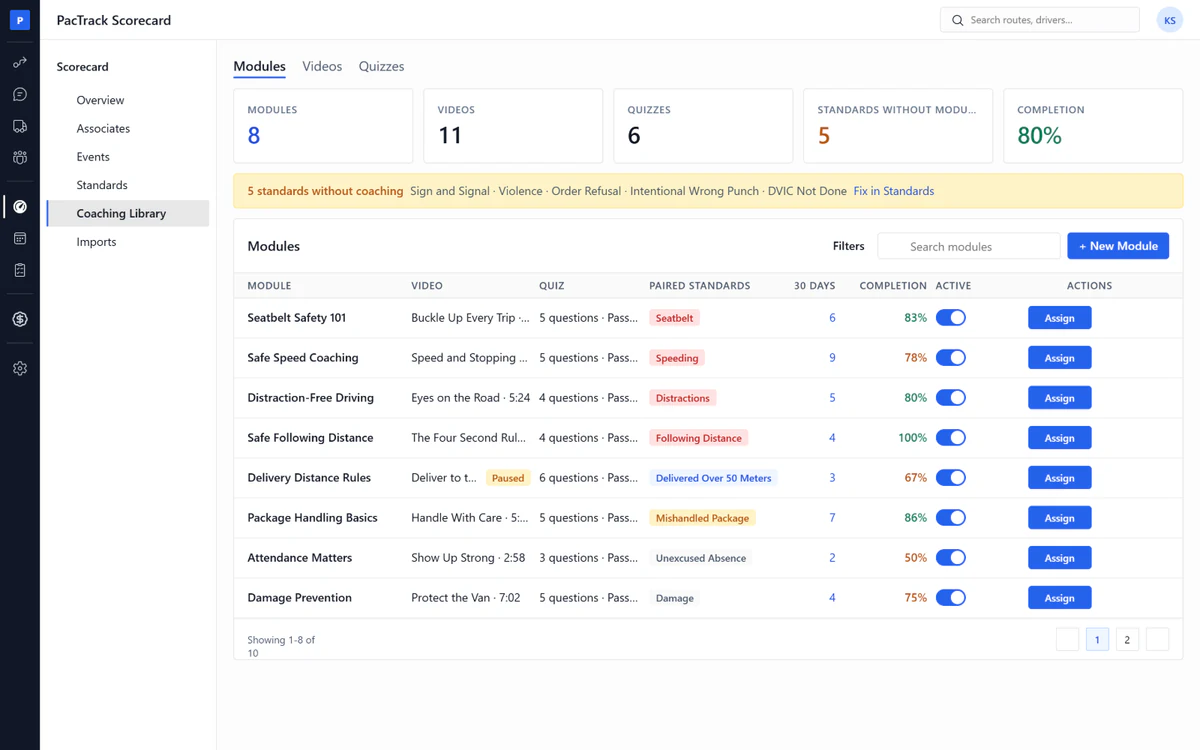This screenshot has width=1200, height=750.
Task: Click the blue P logo icon
Action: tap(20, 20)
